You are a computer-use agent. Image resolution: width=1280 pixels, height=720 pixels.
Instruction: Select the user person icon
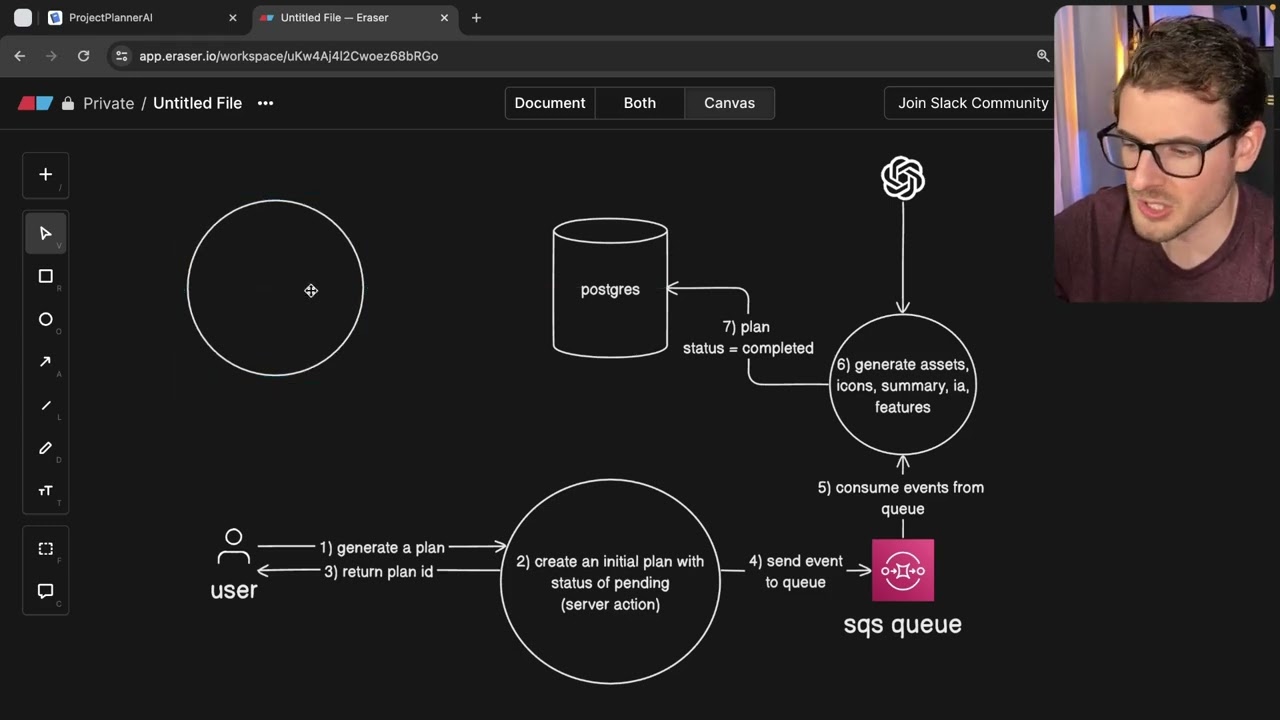pos(233,547)
